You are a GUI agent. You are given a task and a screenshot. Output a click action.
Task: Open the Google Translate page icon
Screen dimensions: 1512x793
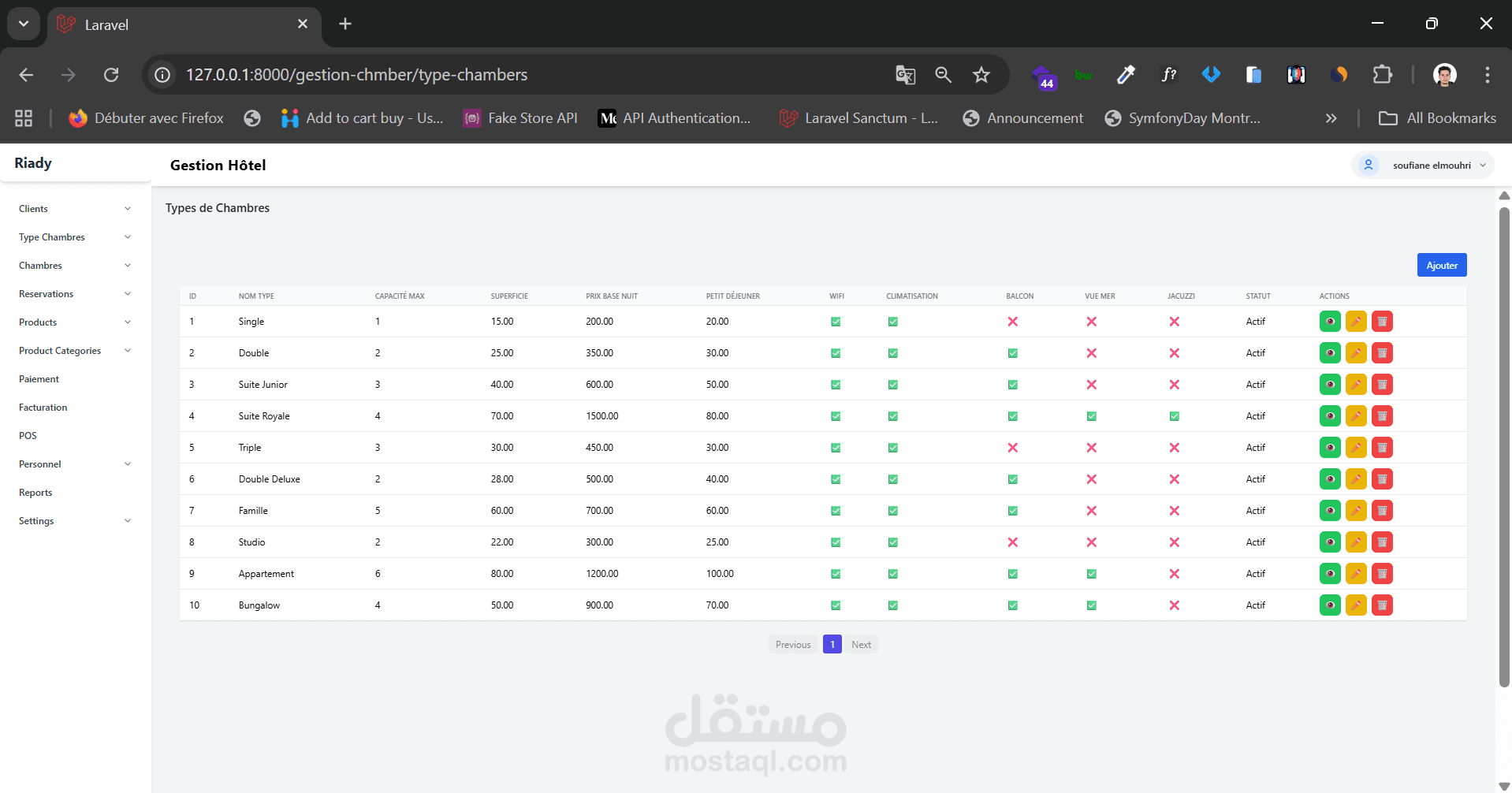pyautogui.click(x=905, y=75)
